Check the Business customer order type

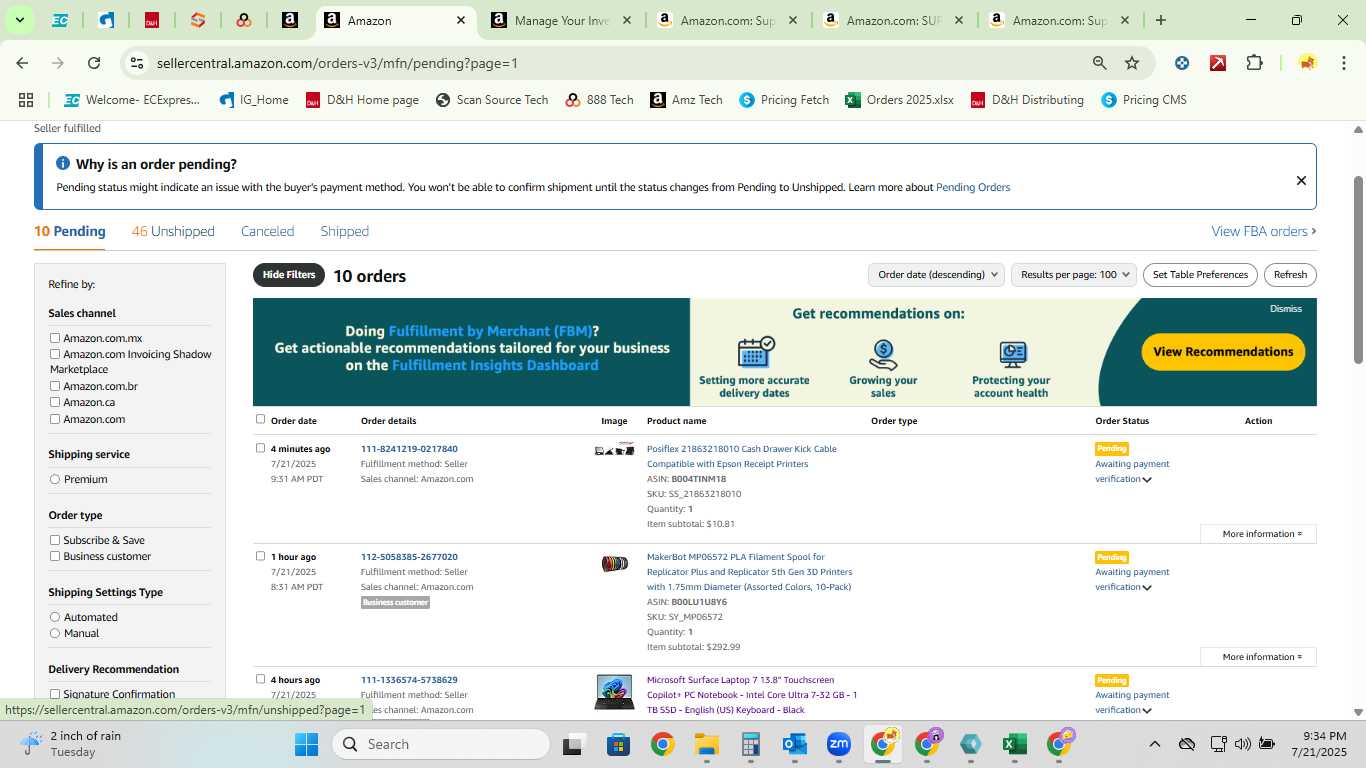point(55,556)
